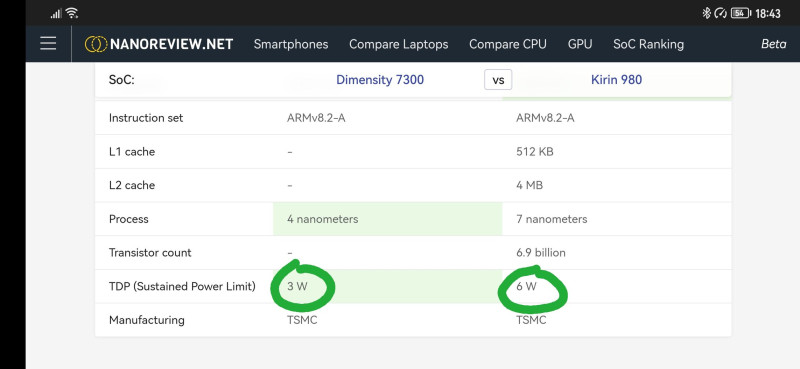Viewport: 800px width, 369px height.
Task: Click the NanoReview.net logo
Action: [159, 44]
